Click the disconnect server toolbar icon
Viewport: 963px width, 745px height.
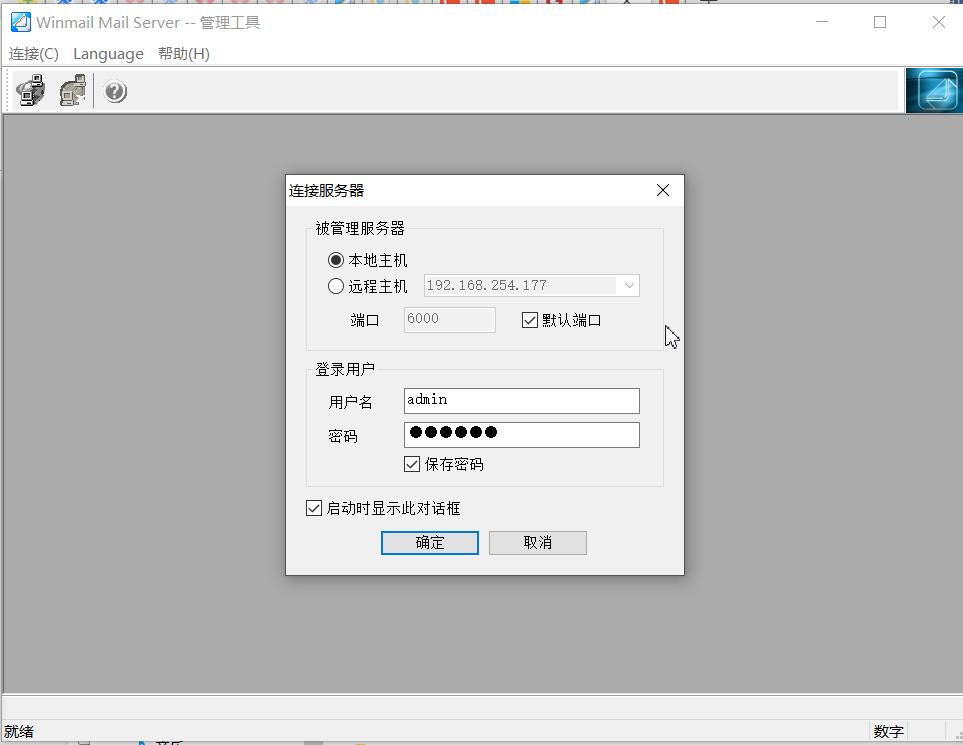pyautogui.click(x=71, y=90)
